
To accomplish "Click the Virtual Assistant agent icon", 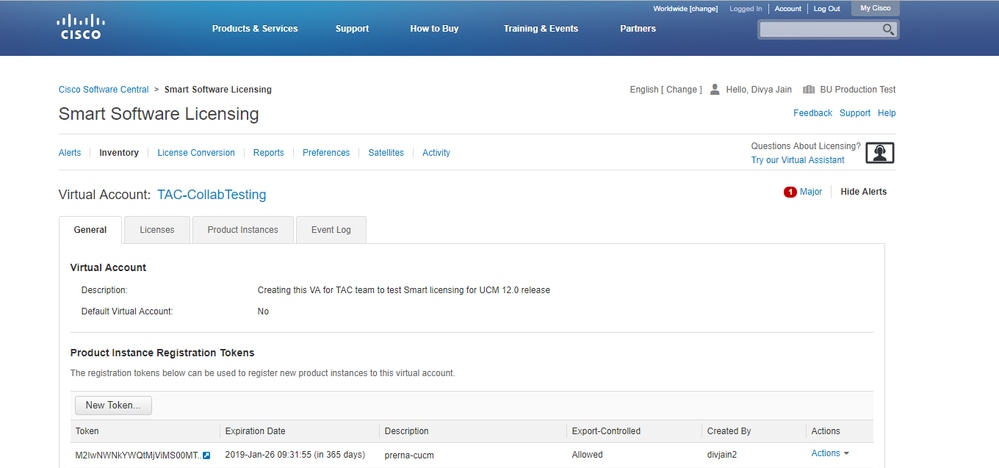I will coord(879,153).
